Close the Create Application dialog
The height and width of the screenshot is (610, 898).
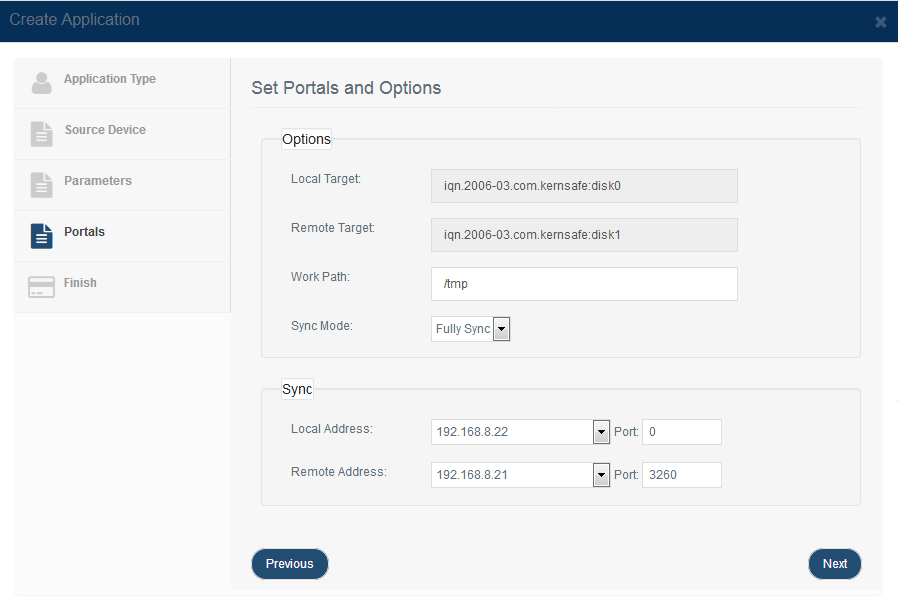tap(880, 22)
